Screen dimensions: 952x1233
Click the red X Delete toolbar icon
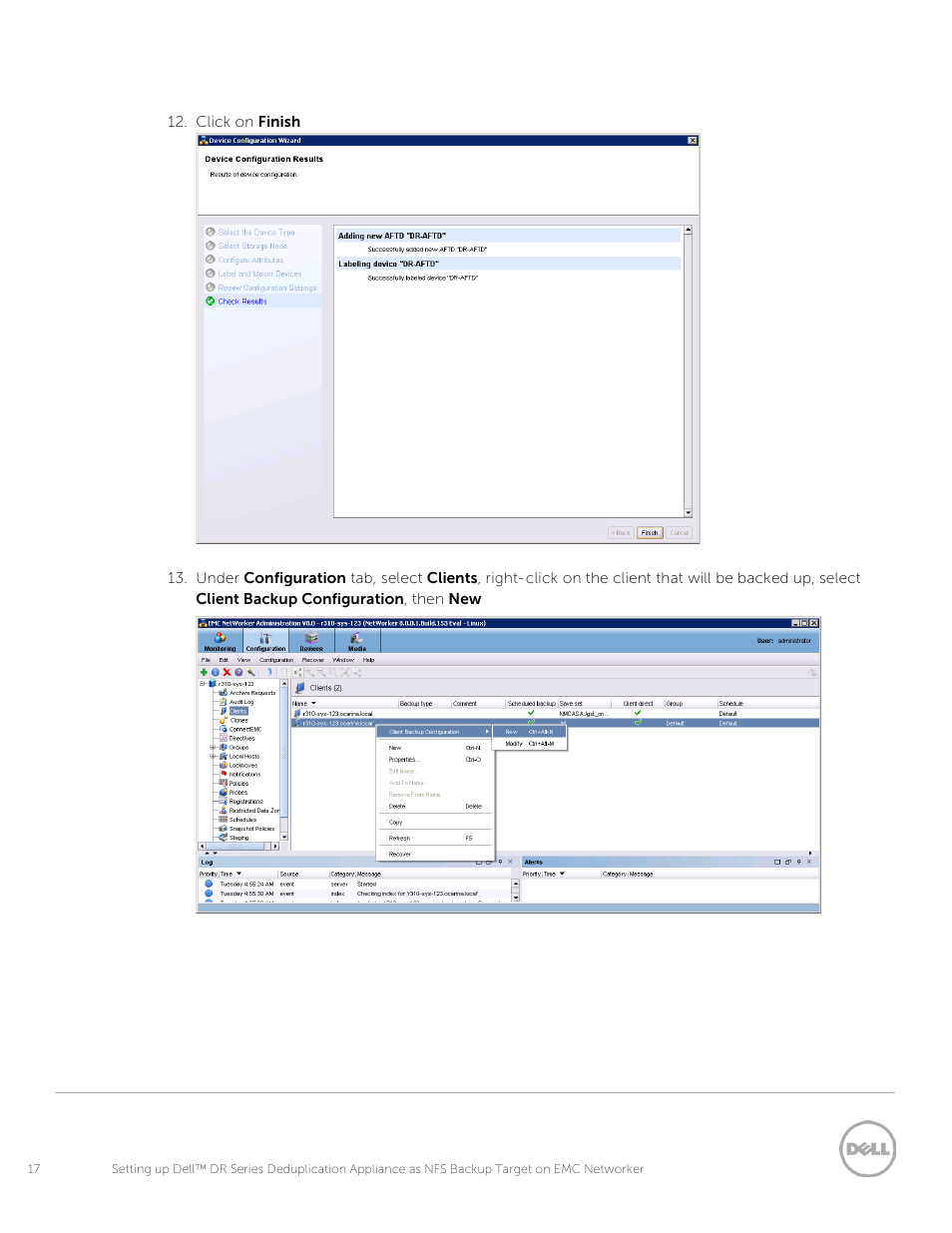tap(227, 672)
